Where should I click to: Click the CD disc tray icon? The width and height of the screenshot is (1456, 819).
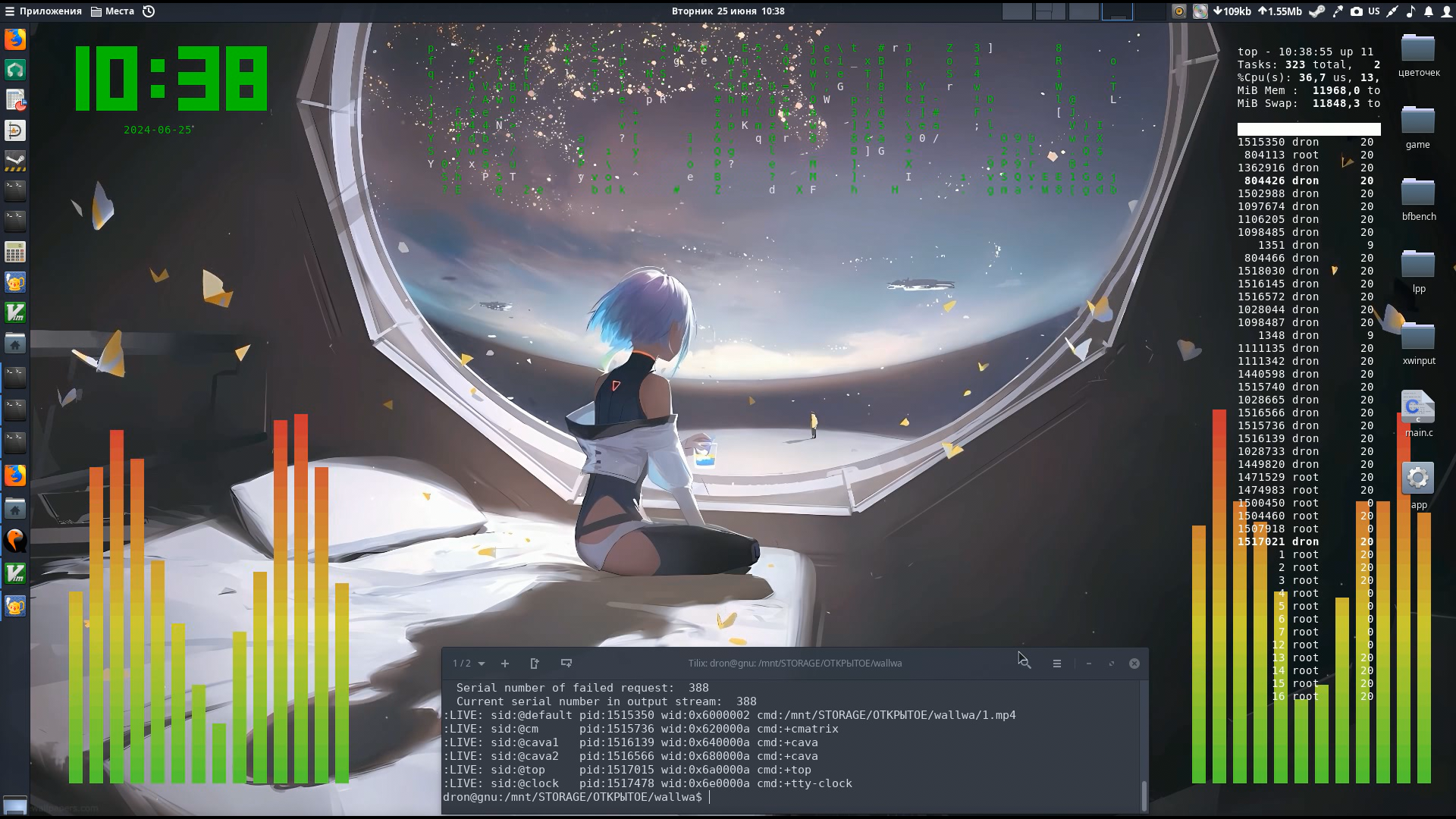click(1200, 11)
